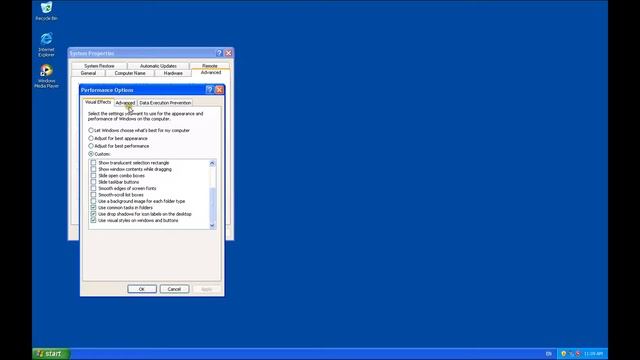640x360 pixels.
Task: Click the red shield tray icon
Action: (x=578, y=354)
